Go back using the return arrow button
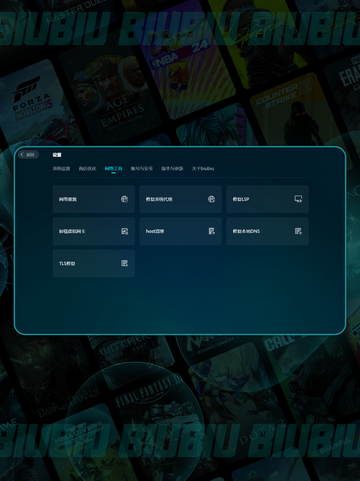The width and height of the screenshot is (360, 481). tap(28, 155)
